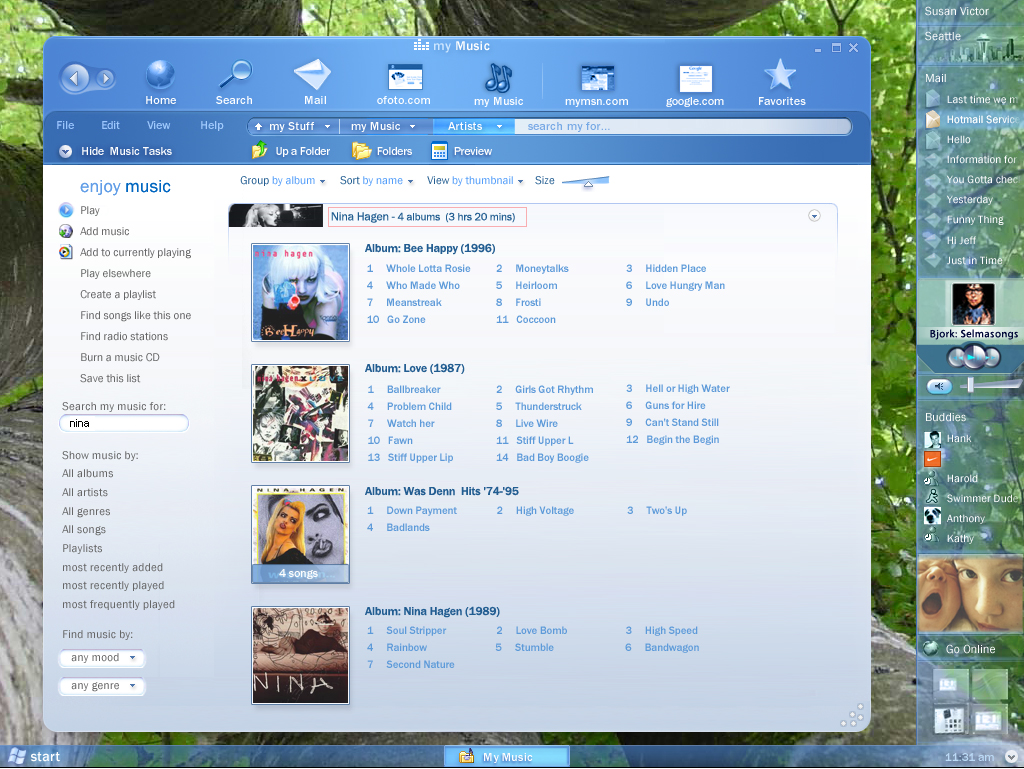
Task: Open the Edit menu
Action: tap(110, 125)
